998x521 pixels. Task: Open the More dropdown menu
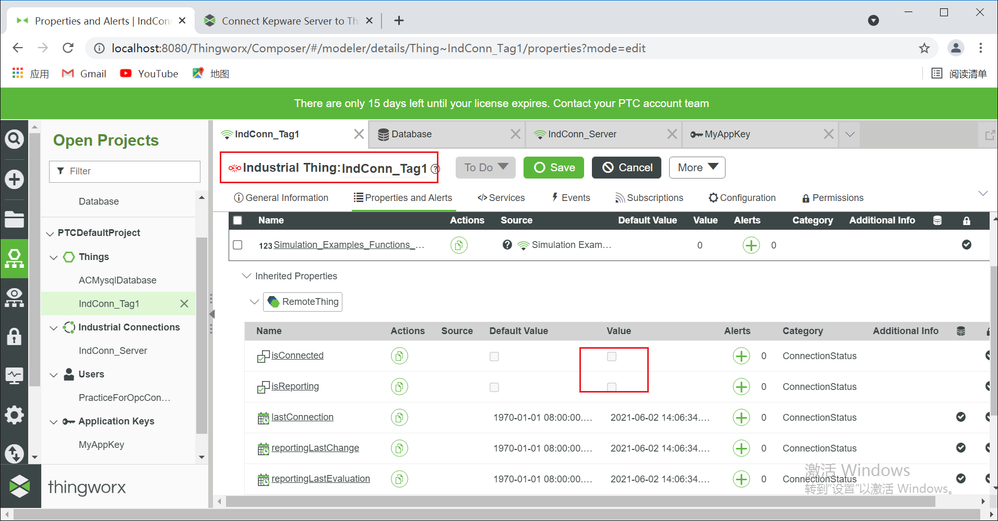[x=697, y=167]
